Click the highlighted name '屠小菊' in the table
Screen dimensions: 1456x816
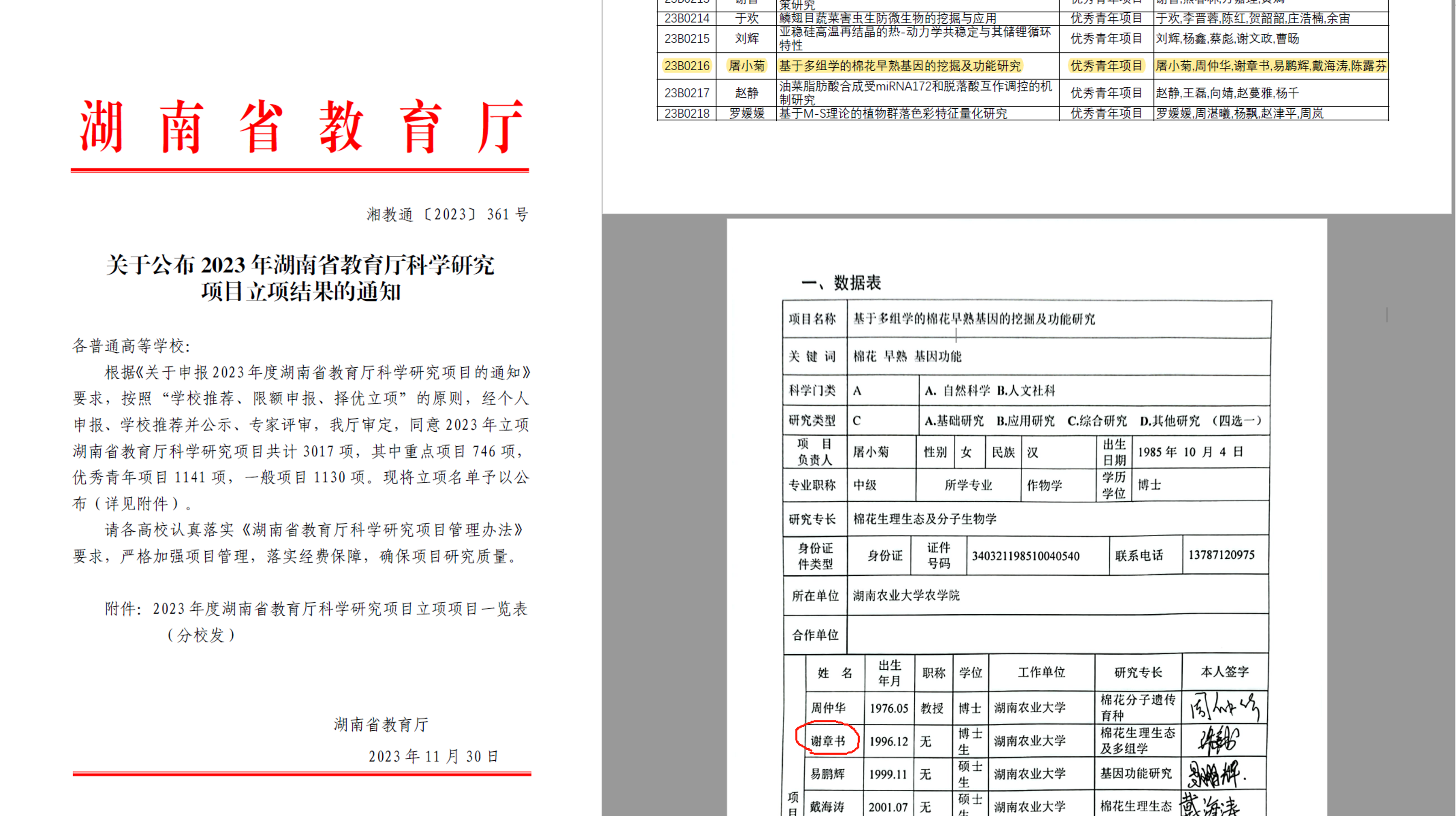tap(747, 65)
